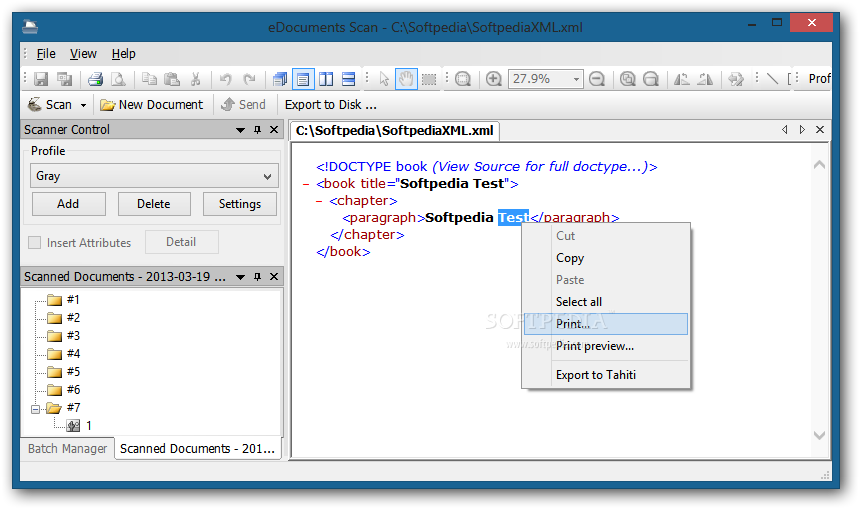Click the toolbar Copy icon
This screenshot has height=509, width=860.
point(149,79)
